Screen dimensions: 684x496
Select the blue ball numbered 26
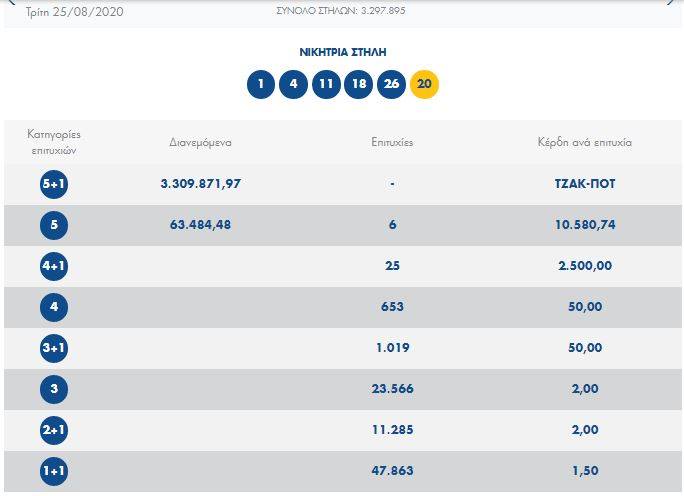pyautogui.click(x=391, y=84)
